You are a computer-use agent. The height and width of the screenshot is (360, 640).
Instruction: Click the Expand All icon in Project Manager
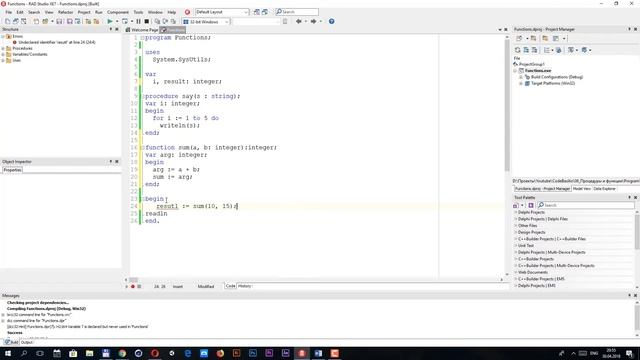click(526, 50)
